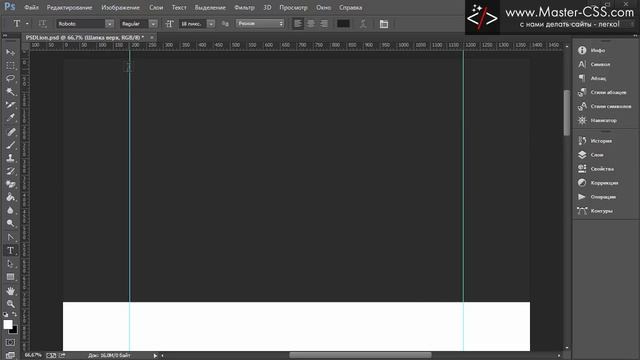Image resolution: width=640 pixels, height=360 pixels.
Task: Open the Навигатор panel
Action: (605, 120)
